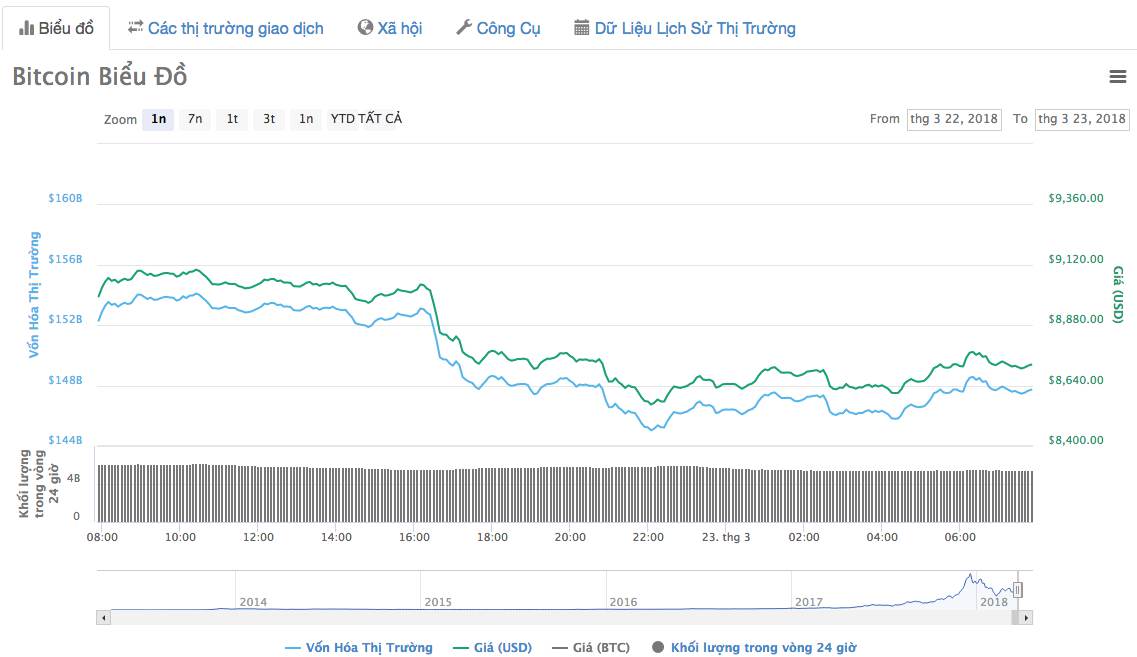The width and height of the screenshot is (1137, 657).
Task: Click the 02:00 time axis label
Action: (x=804, y=537)
